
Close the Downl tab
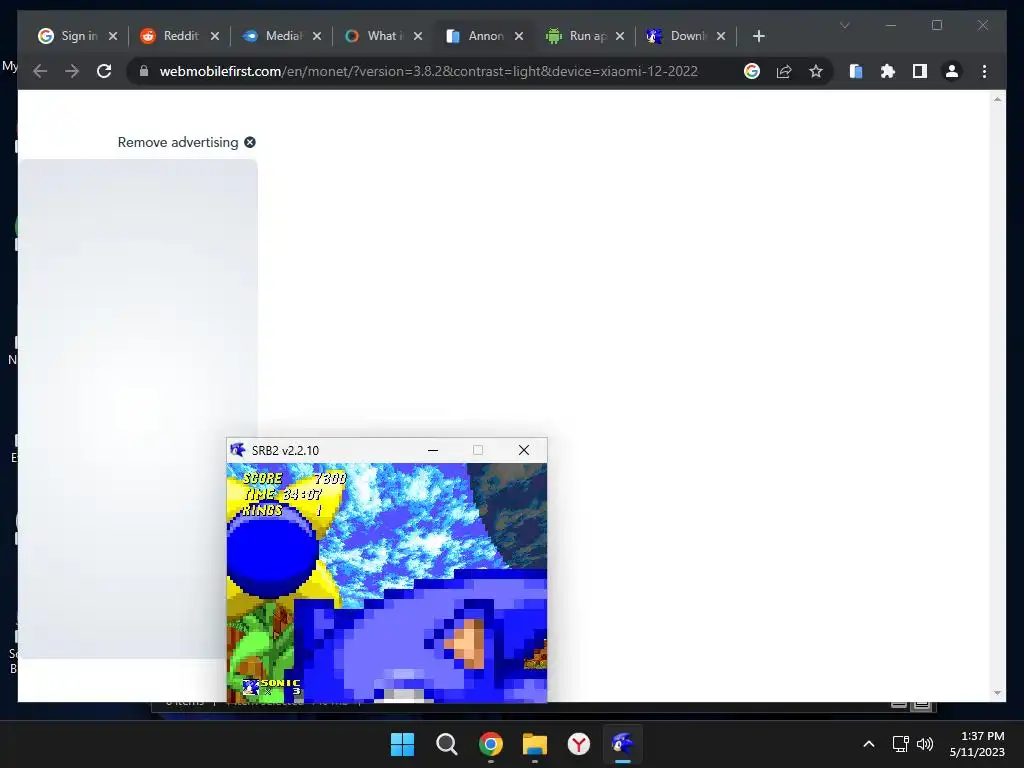[x=721, y=36]
